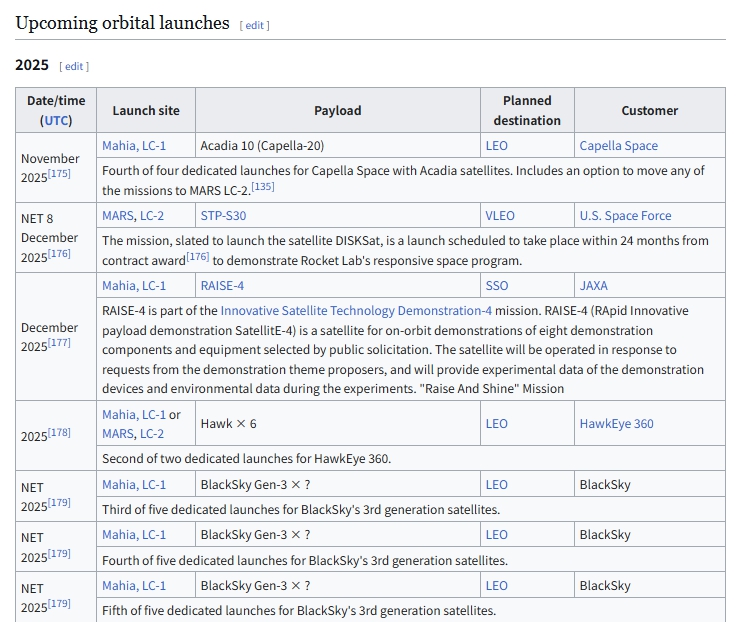Open citation [177] next to December 2025
Image resolution: width=740 pixels, height=622 pixels.
pos(59,343)
